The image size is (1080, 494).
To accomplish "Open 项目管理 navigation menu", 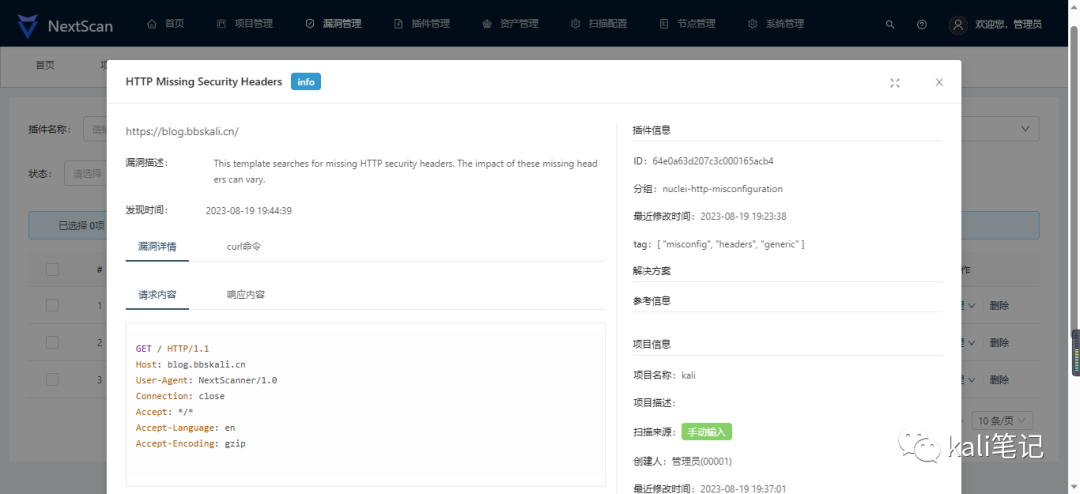I will pos(245,23).
